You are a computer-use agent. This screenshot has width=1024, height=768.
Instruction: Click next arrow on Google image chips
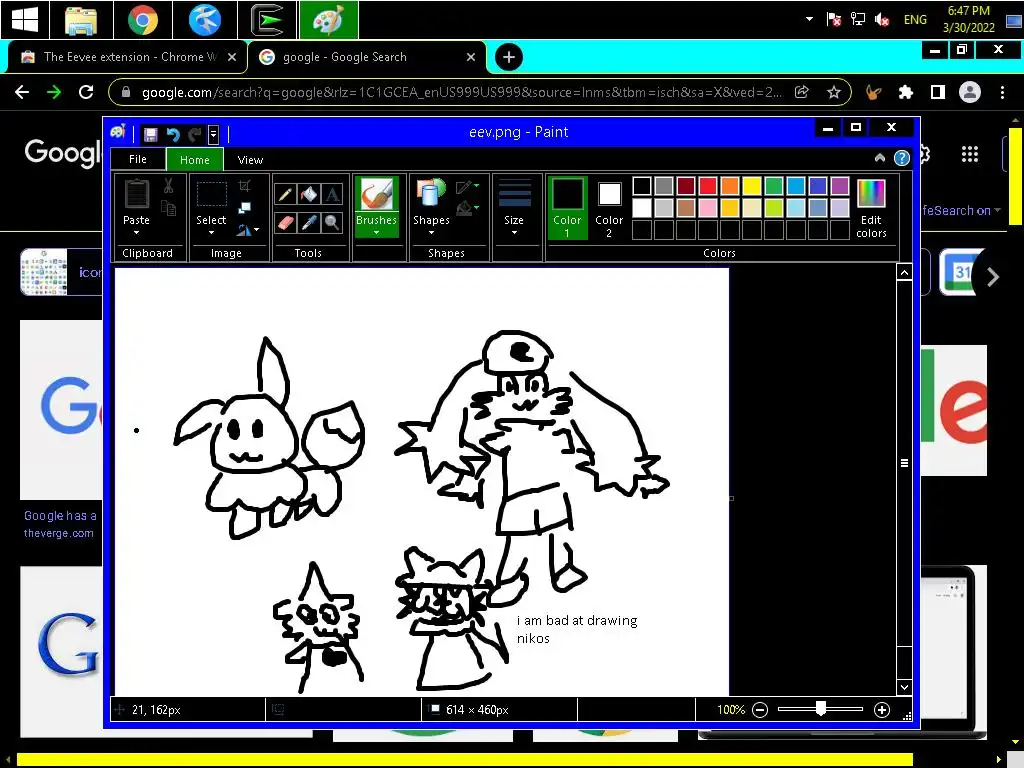pyautogui.click(x=993, y=277)
